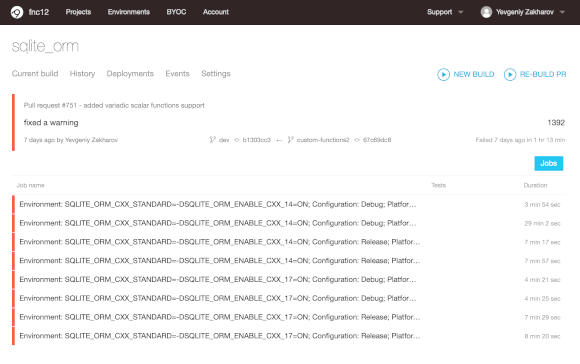Screen dimensions: 580x364
Task: Open custom-functions2 branch link
Action: [x=323, y=140]
